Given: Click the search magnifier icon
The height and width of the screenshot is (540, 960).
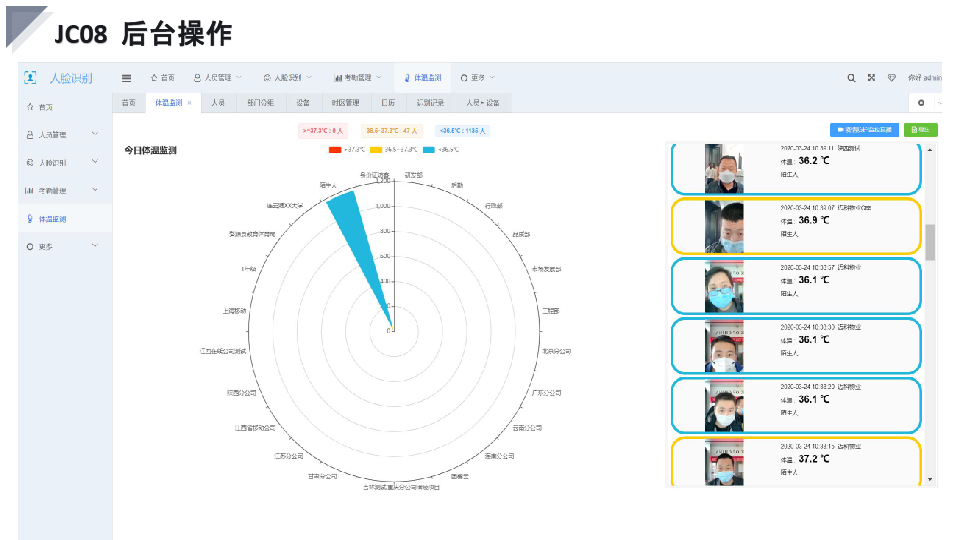Looking at the screenshot, I should (x=851, y=78).
